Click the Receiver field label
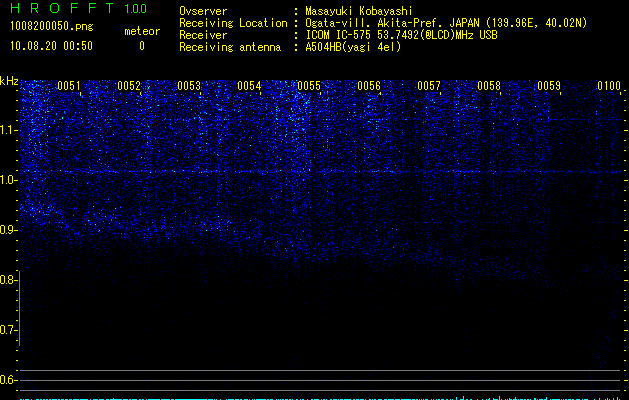The width and height of the screenshot is (629, 400). point(203,35)
